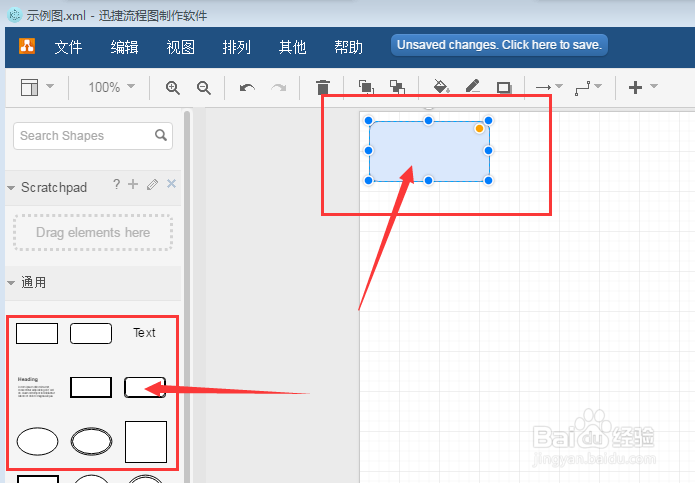The height and width of the screenshot is (483, 695).
Task: Select the single-outline ellipse shape
Action: coord(37,441)
